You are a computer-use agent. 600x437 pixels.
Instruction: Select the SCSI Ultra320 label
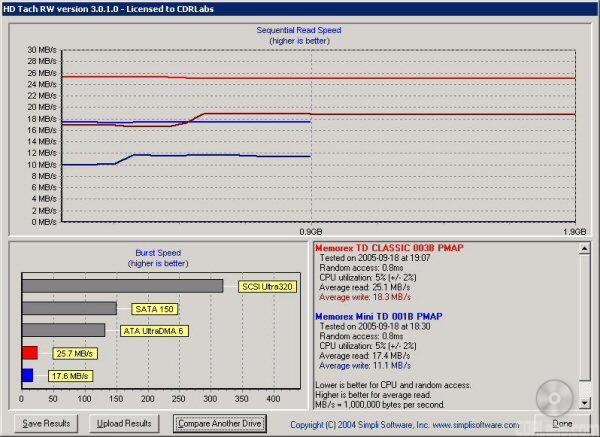click(x=266, y=286)
